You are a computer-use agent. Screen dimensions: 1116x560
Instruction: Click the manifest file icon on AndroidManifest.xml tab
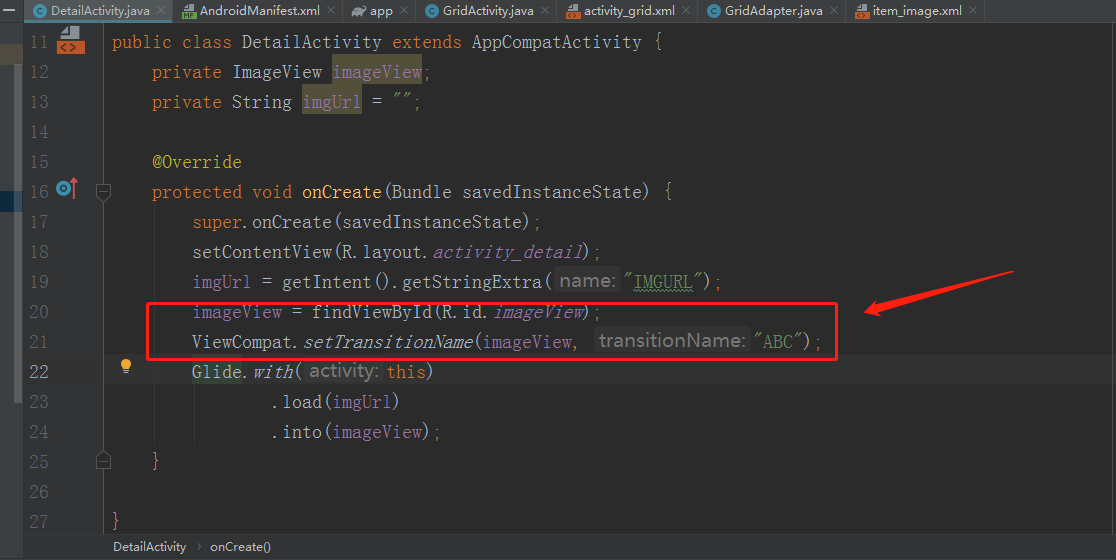[189, 11]
